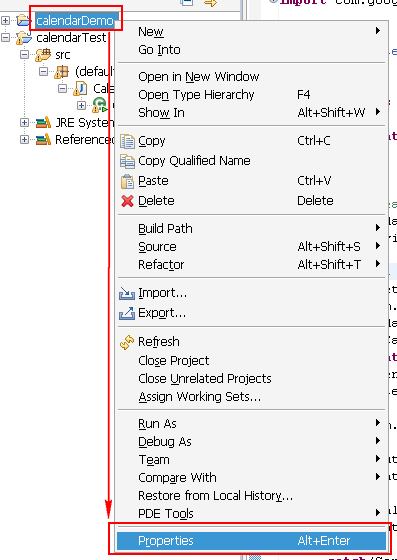The height and width of the screenshot is (560, 397).
Task: Open the Properties menu entry
Action: 251,541
